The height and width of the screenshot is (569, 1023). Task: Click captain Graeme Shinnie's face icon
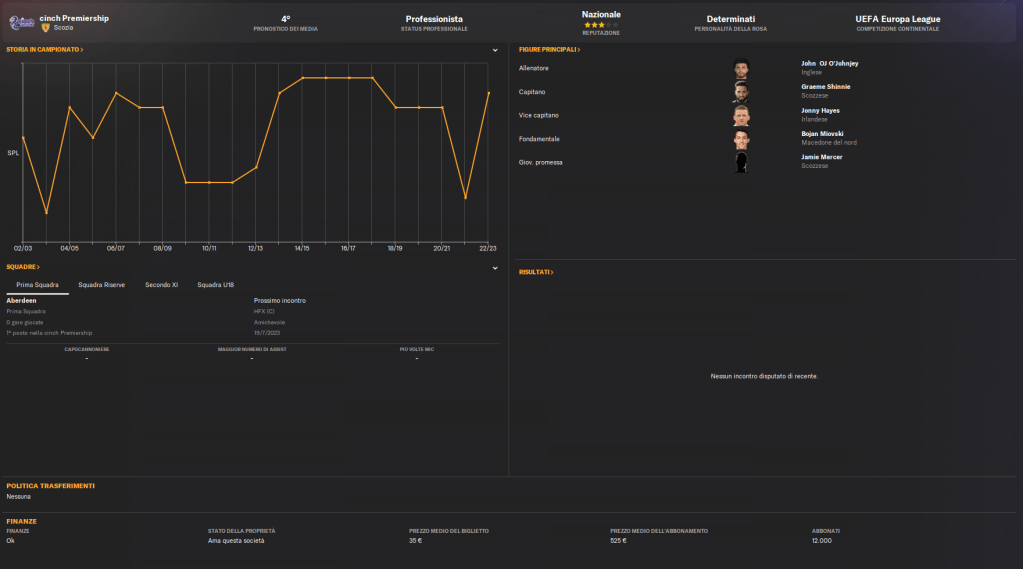(x=741, y=92)
